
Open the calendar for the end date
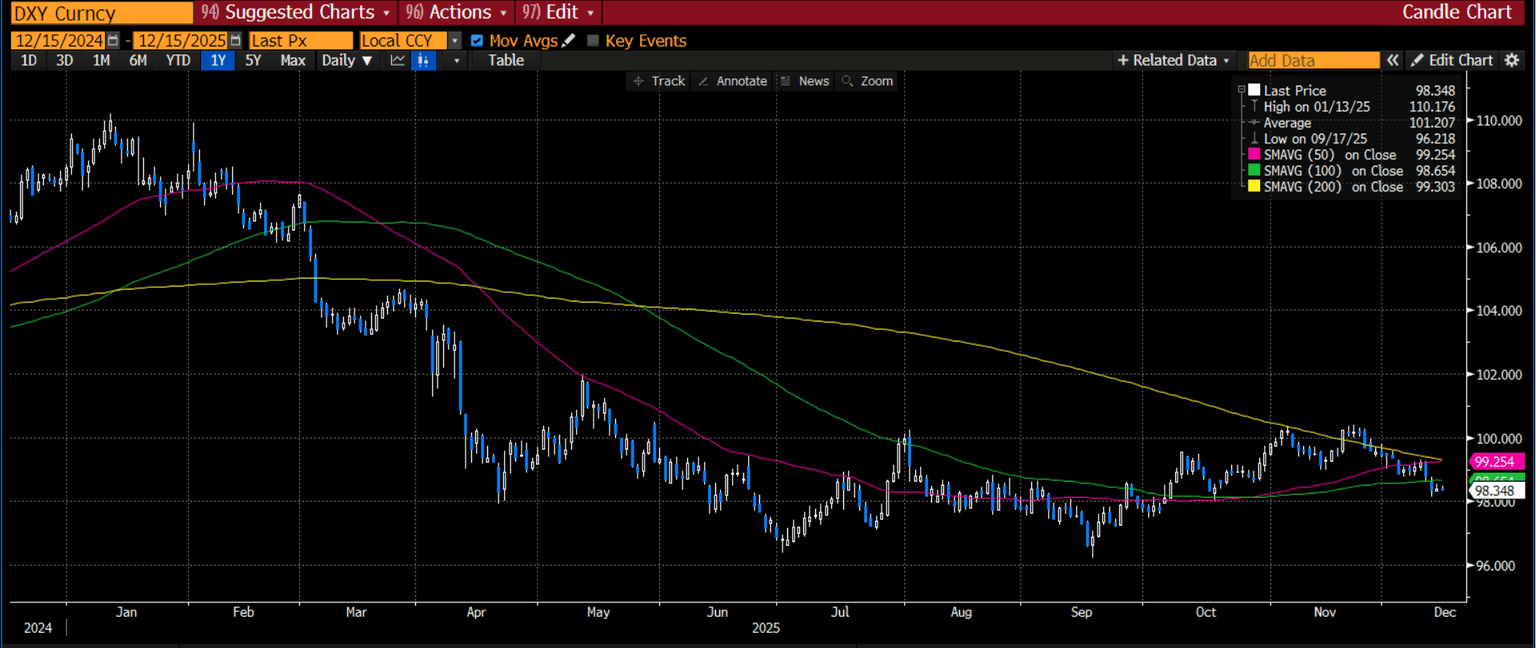[235, 40]
